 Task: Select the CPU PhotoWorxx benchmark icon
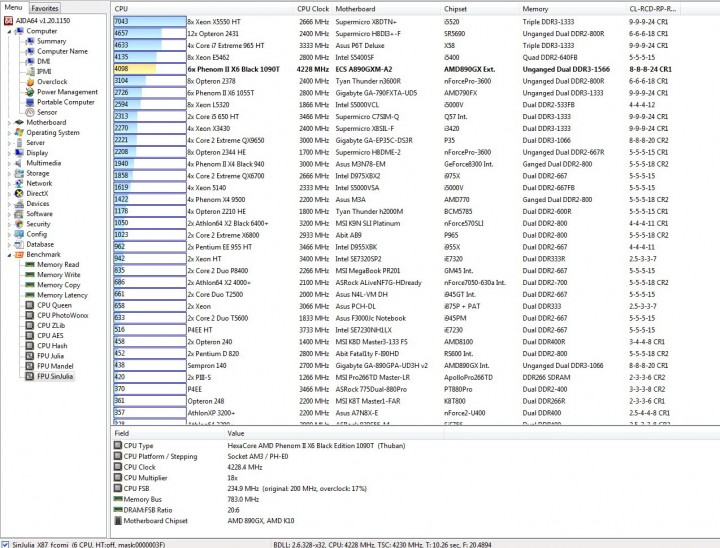pos(30,315)
